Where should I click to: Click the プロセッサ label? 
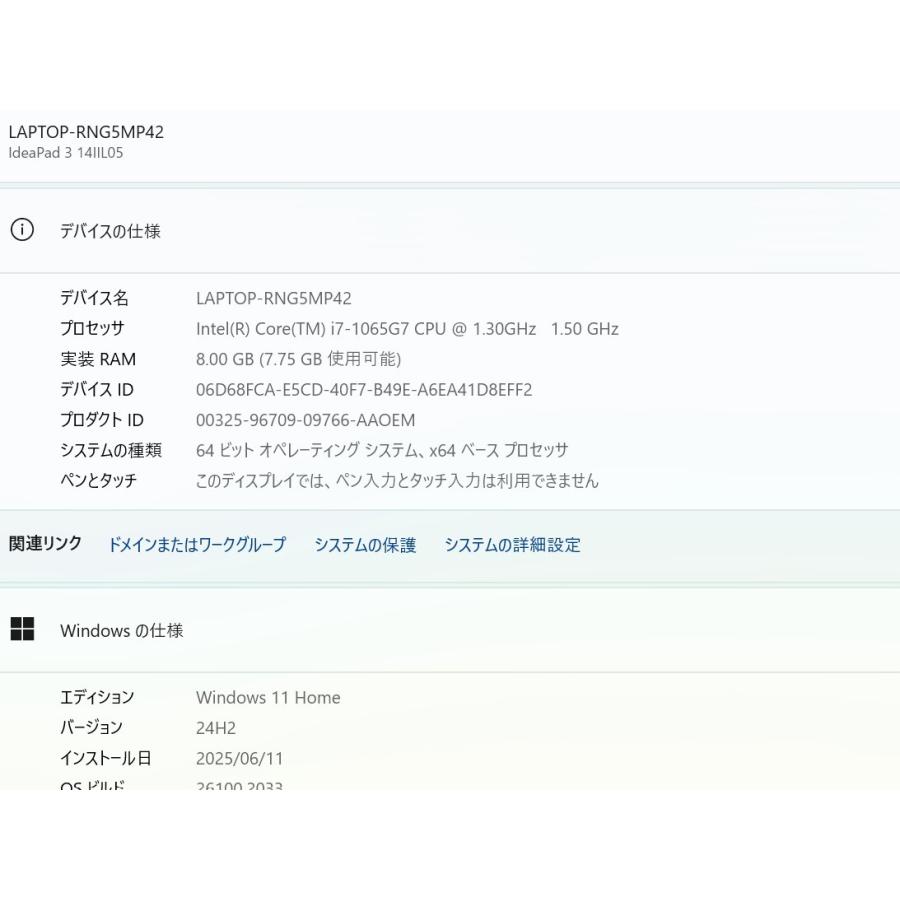92,328
